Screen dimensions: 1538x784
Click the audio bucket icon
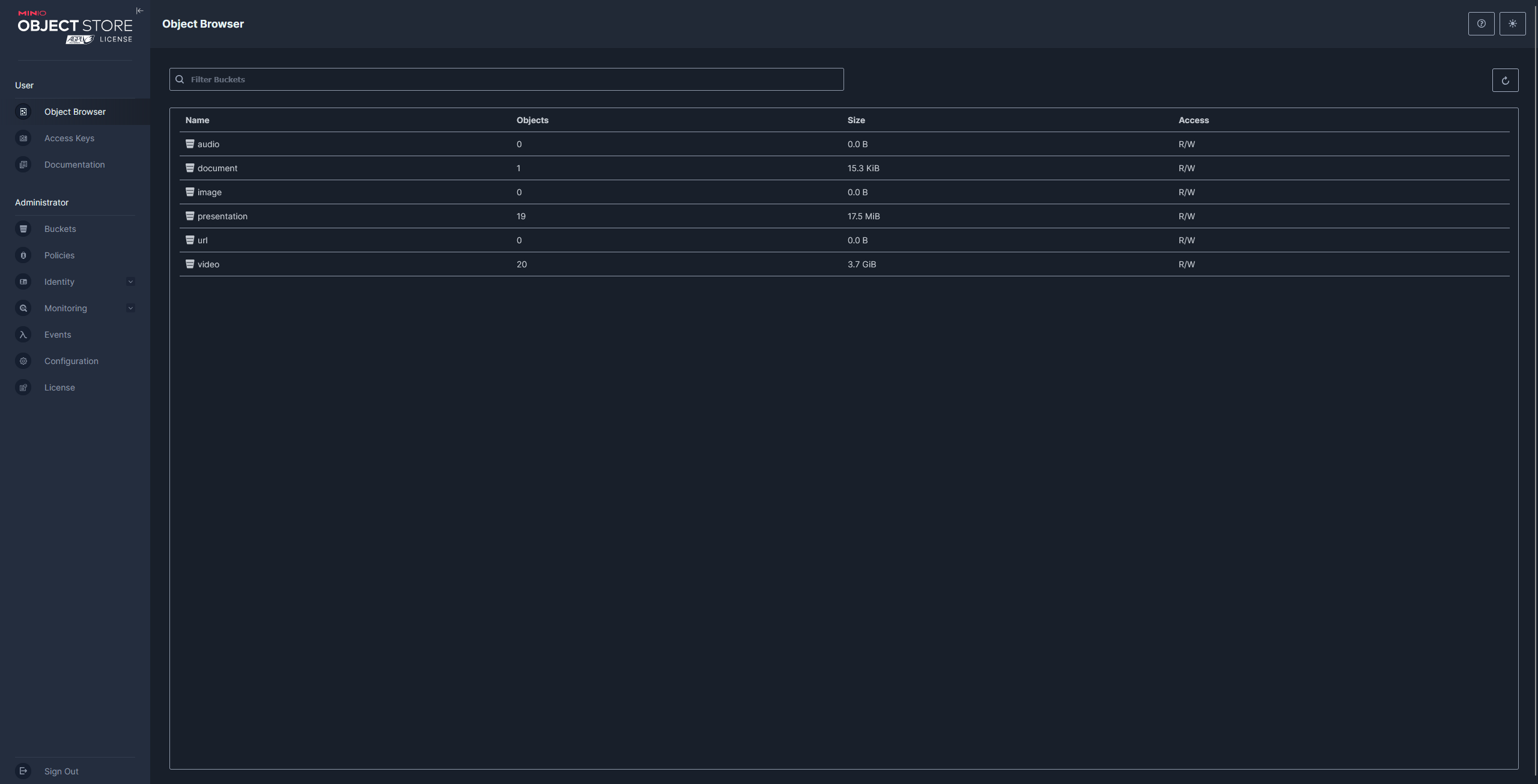coord(190,144)
